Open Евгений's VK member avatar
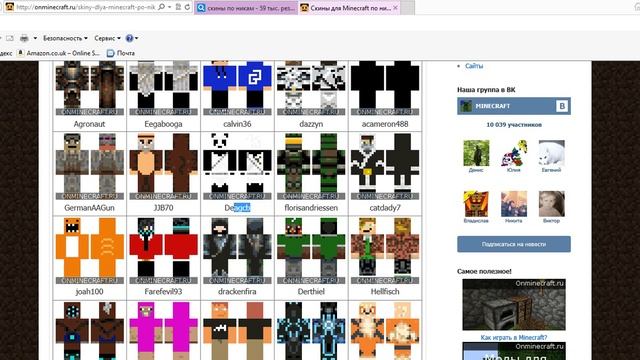 (551, 153)
